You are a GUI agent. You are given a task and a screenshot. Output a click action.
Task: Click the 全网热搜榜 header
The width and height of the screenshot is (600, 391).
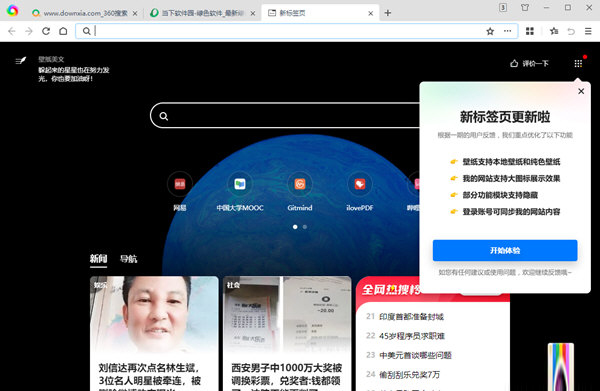[x=390, y=290]
